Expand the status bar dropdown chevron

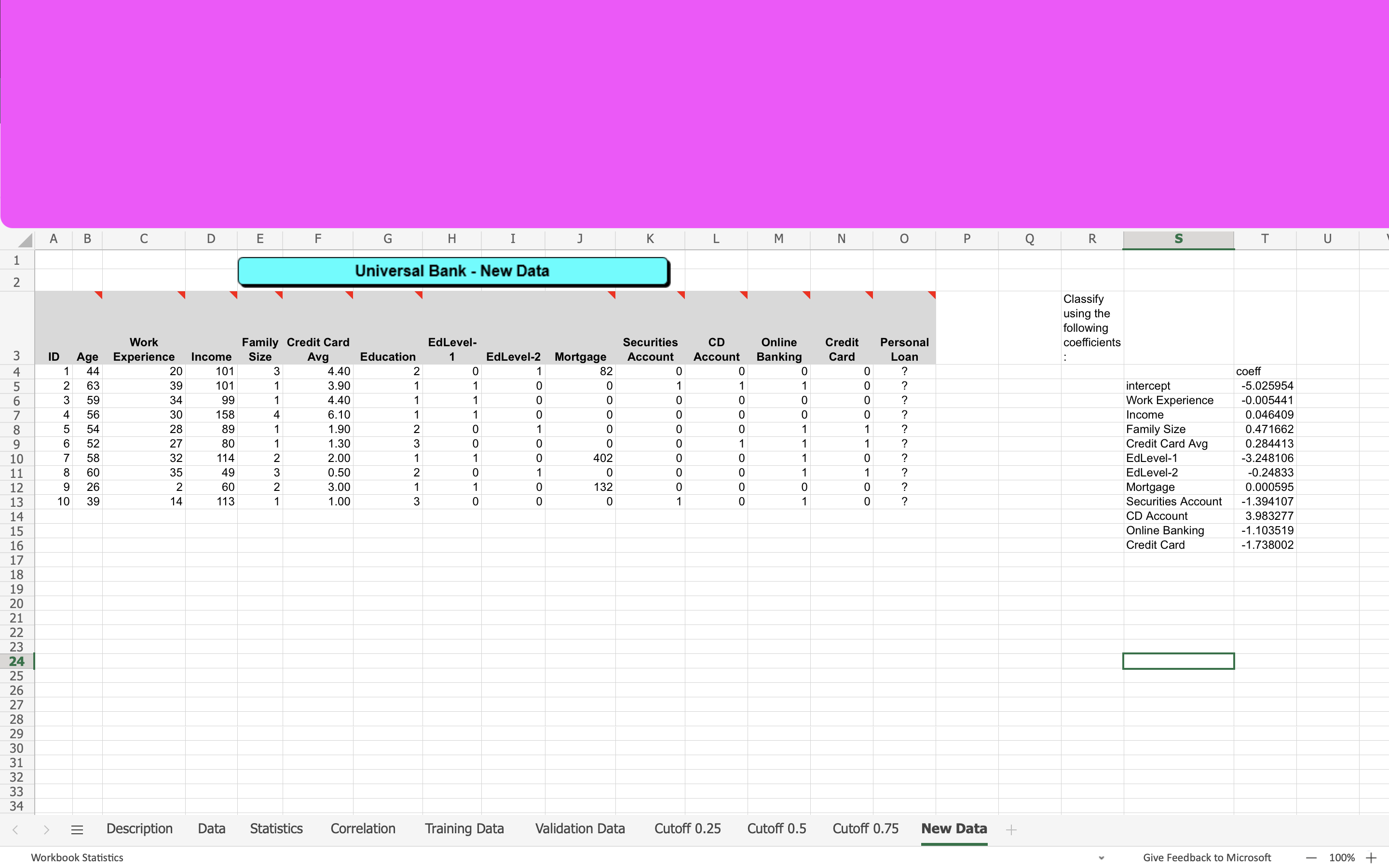tap(1101, 858)
